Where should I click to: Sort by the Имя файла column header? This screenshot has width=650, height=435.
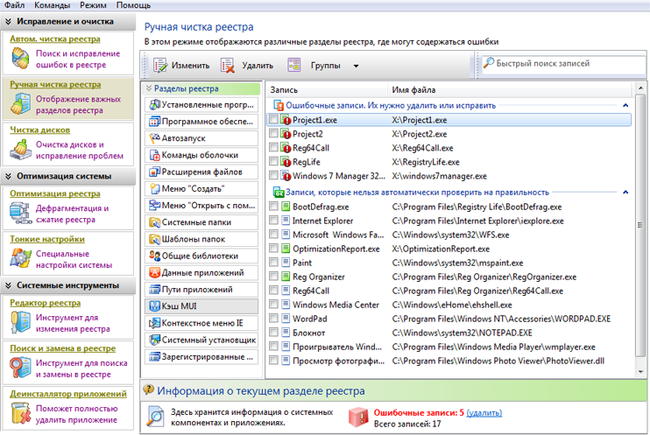coord(509,90)
